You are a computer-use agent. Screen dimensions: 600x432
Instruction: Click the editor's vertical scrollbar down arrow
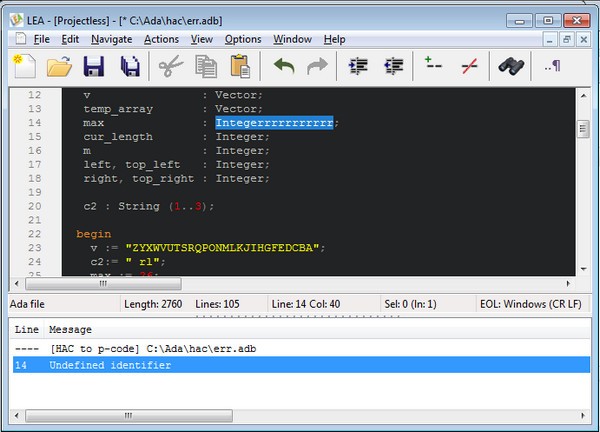pos(582,270)
